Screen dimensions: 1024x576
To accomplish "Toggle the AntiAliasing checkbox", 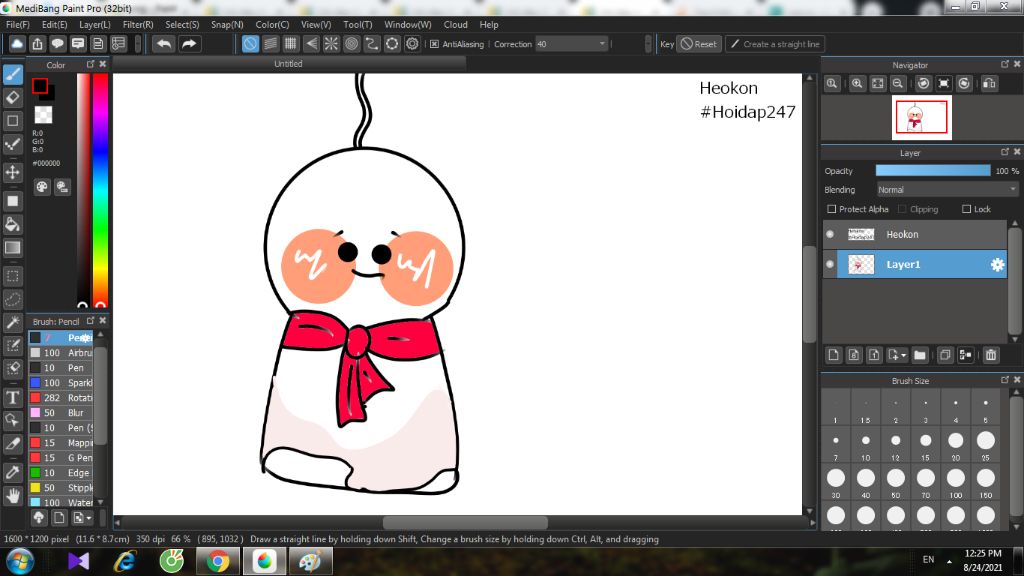I will 434,44.
